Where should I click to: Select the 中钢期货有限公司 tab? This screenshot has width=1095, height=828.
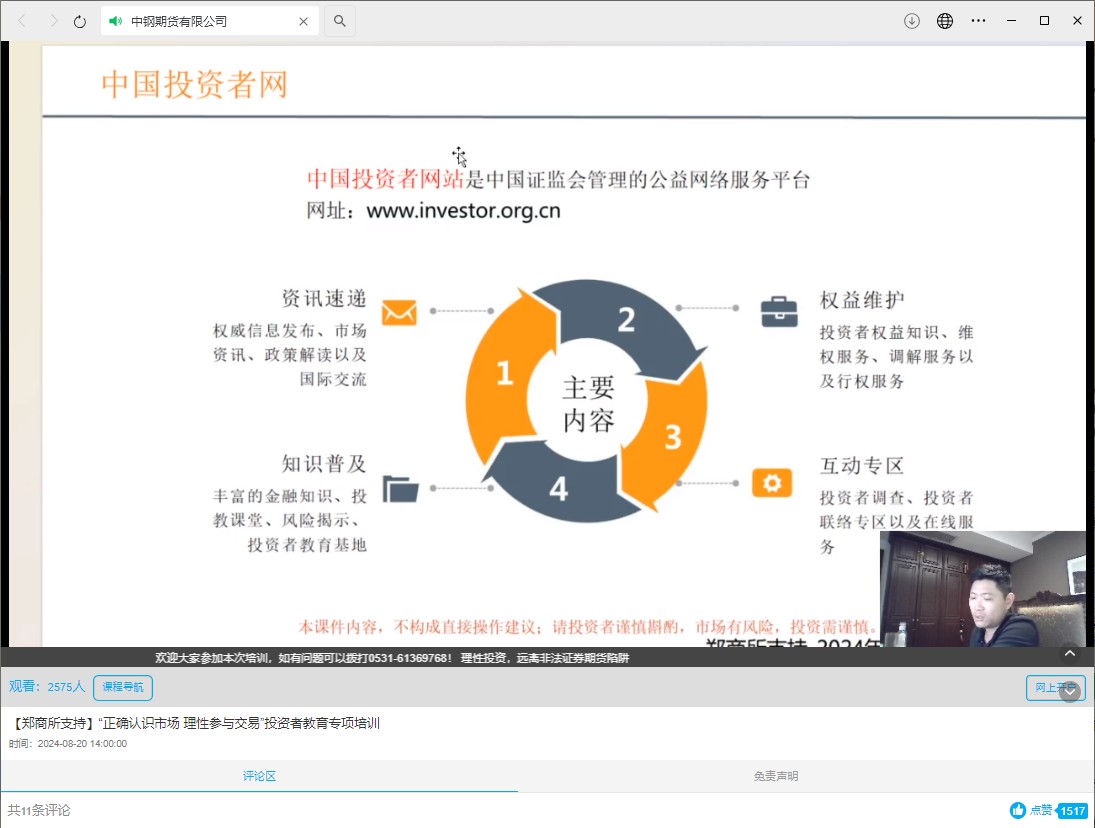(210, 21)
